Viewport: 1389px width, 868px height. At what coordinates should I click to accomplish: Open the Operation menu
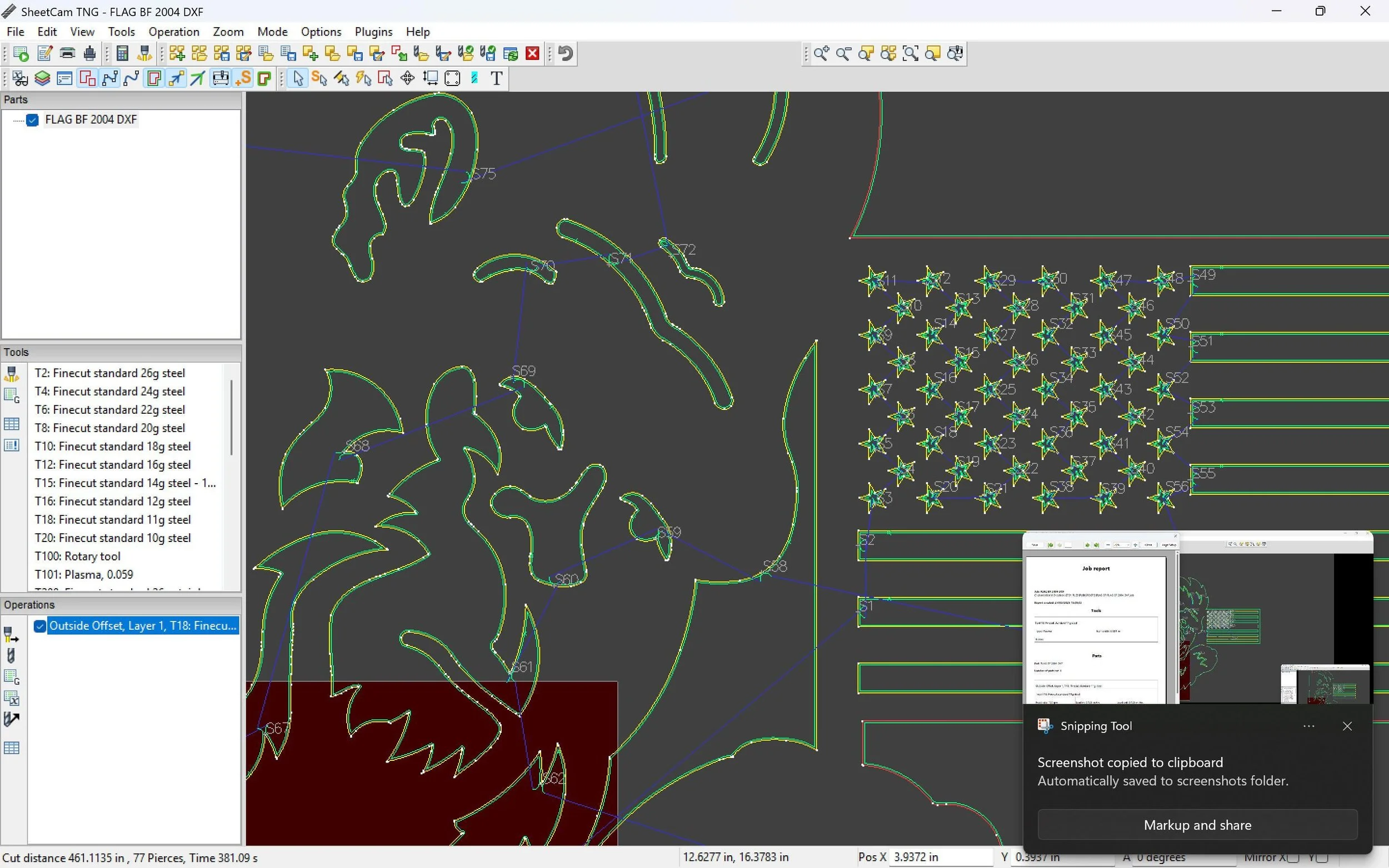point(173,32)
